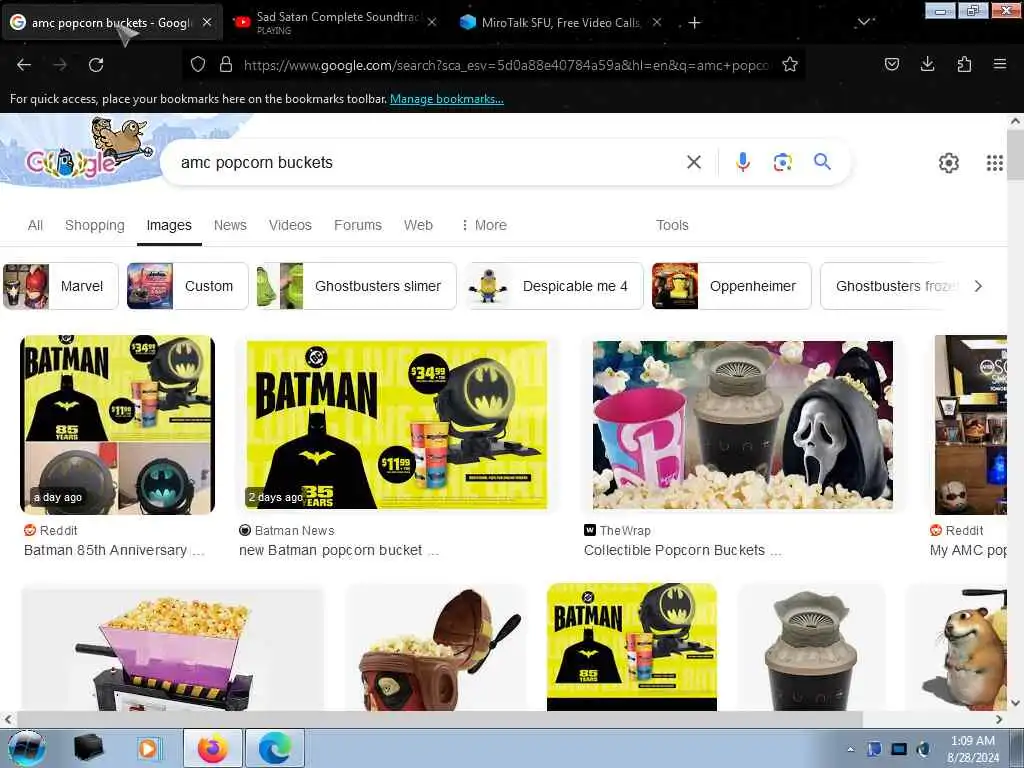Submit search with the magnifier icon
Image resolution: width=1024 pixels, height=768 pixels.
pyautogui.click(x=822, y=161)
